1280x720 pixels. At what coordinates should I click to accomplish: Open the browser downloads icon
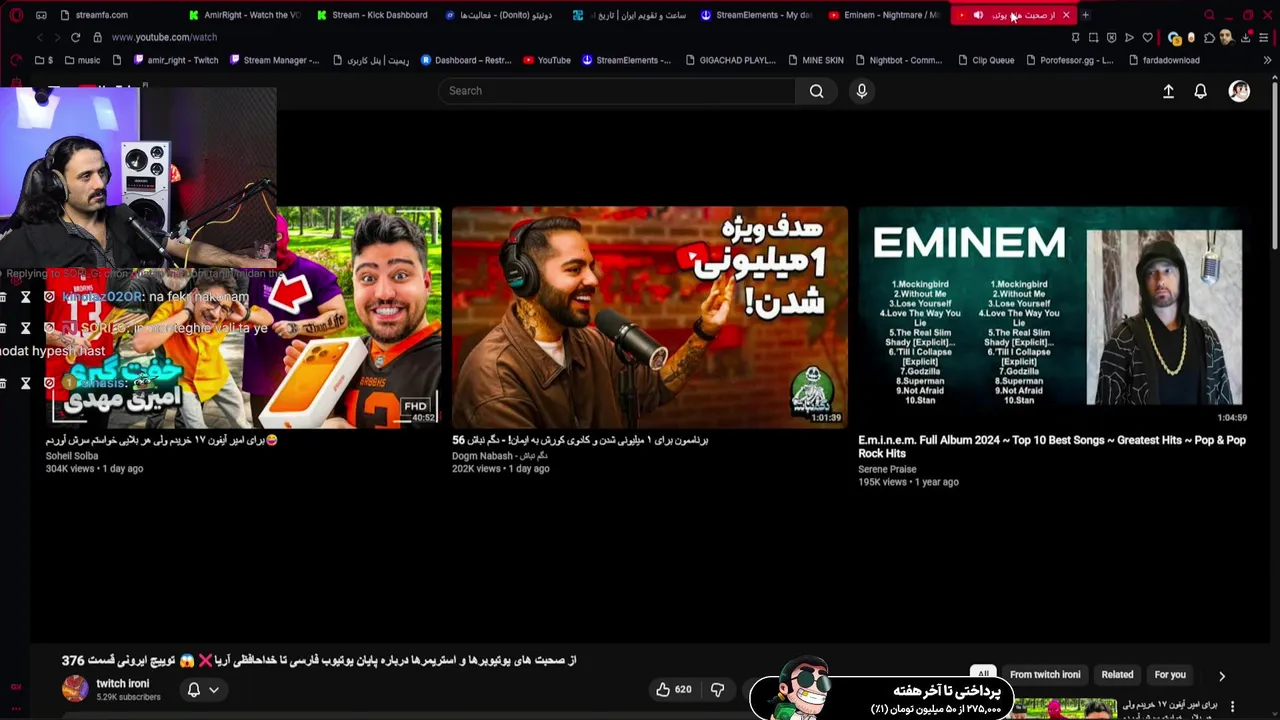[1246, 38]
